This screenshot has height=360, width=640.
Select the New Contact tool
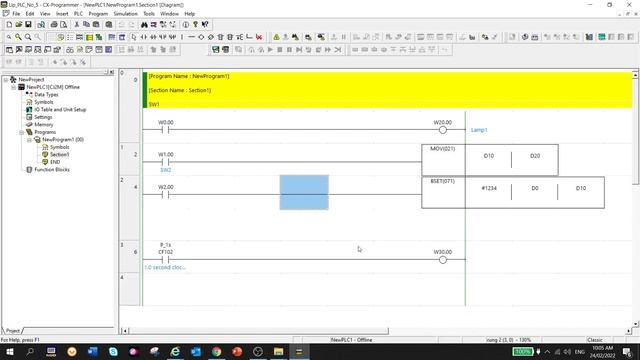(144, 37)
